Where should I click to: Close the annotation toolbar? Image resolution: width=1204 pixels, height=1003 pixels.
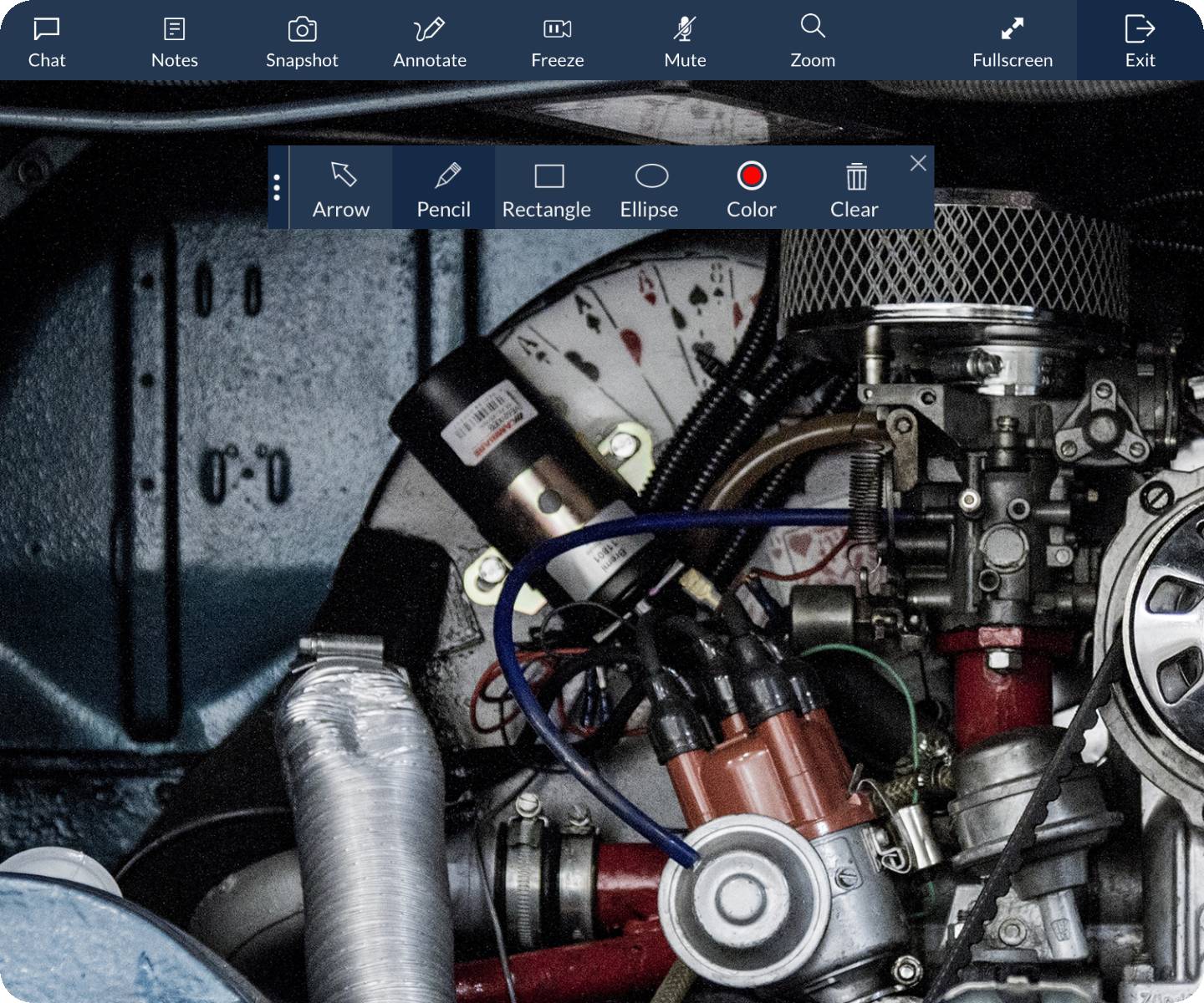point(918,163)
